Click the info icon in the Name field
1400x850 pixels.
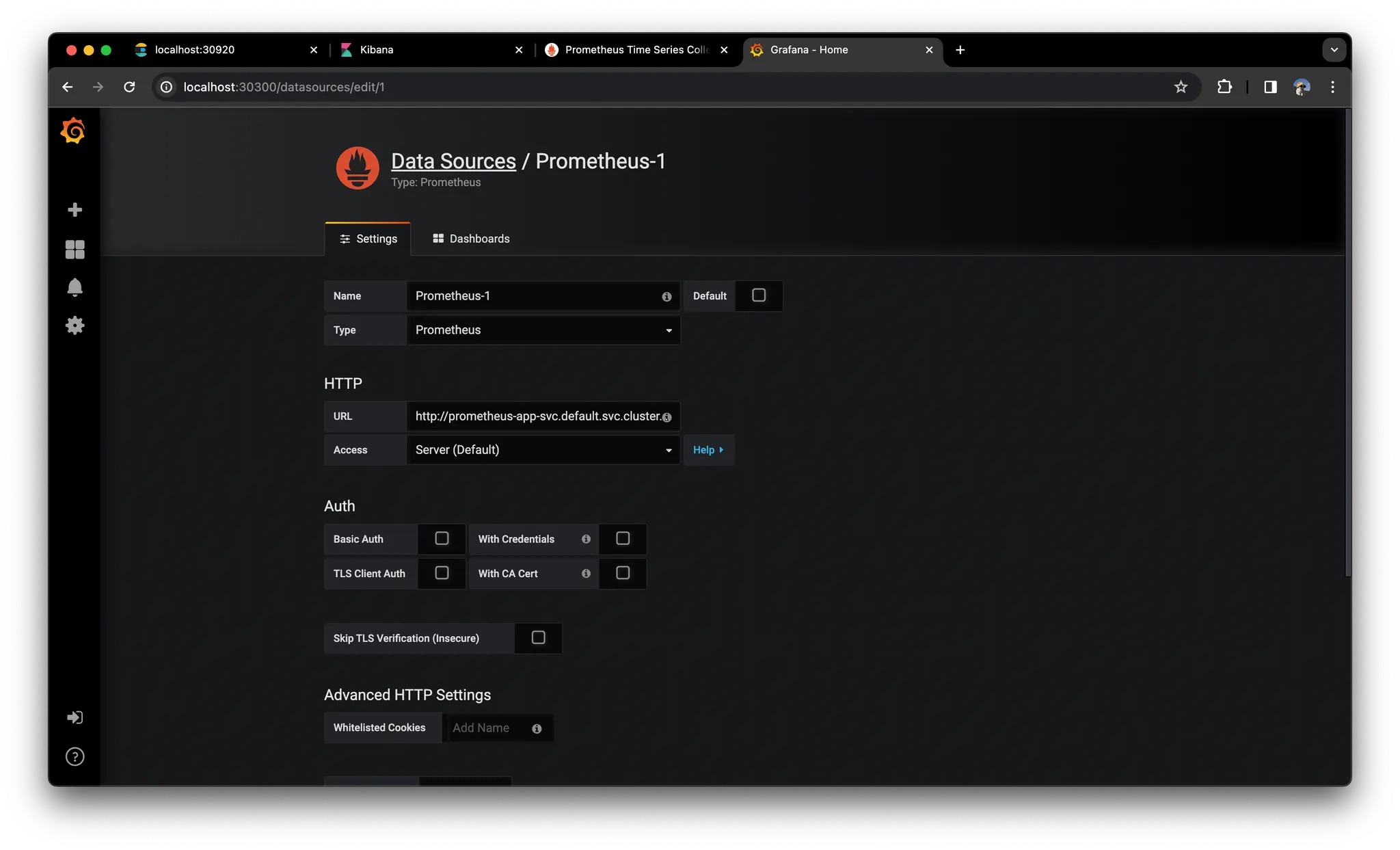click(667, 297)
